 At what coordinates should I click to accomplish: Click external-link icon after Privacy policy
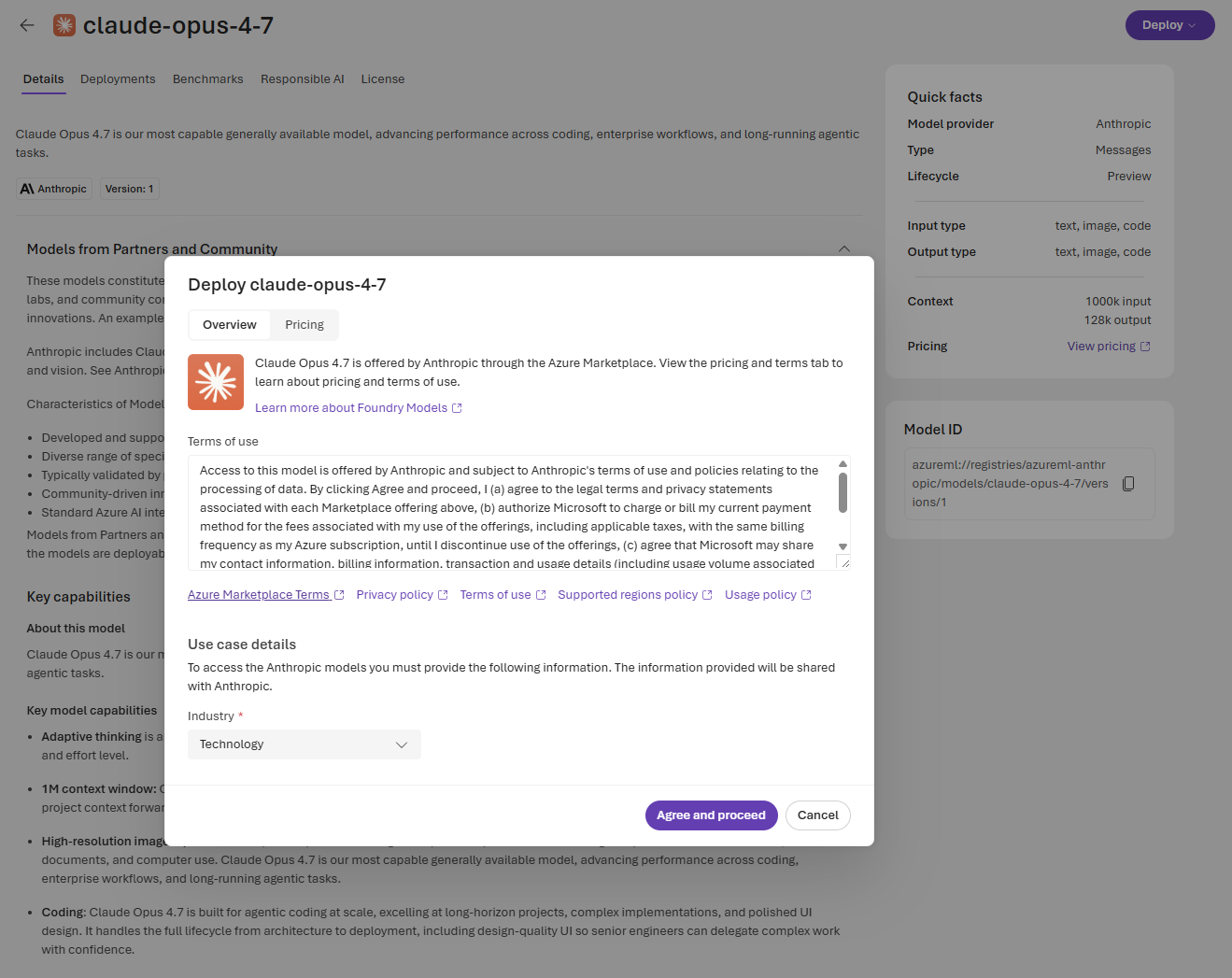[x=443, y=595]
